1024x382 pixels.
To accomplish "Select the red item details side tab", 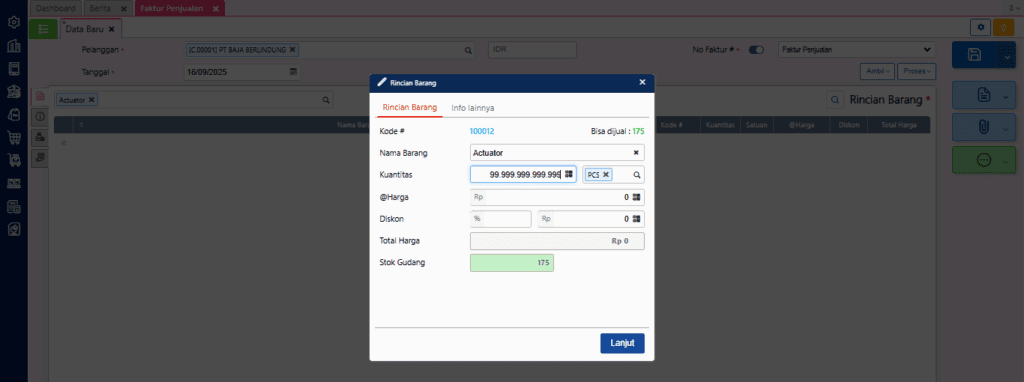I will 40,97.
